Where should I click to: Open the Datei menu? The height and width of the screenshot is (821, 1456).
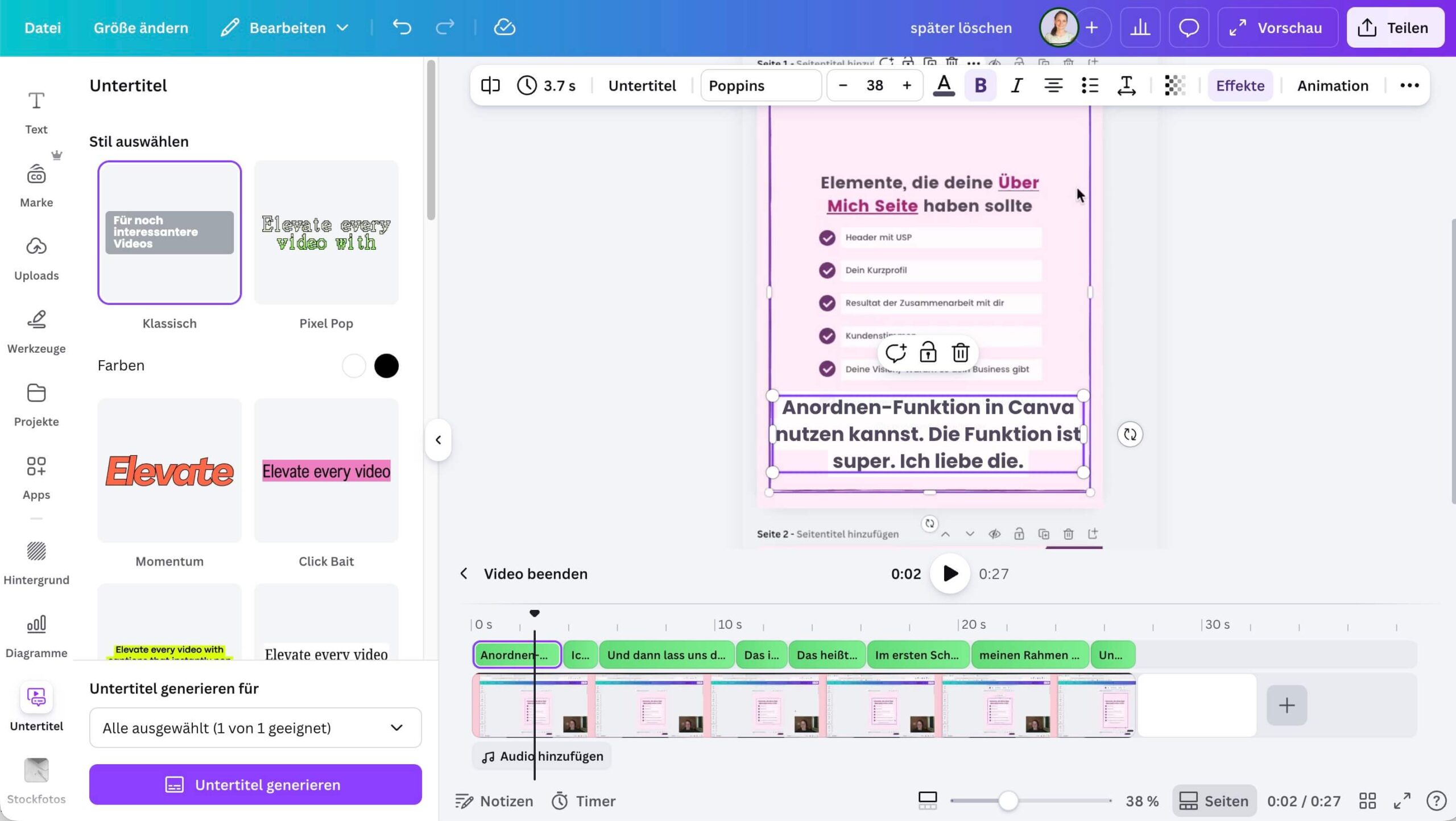point(43,27)
